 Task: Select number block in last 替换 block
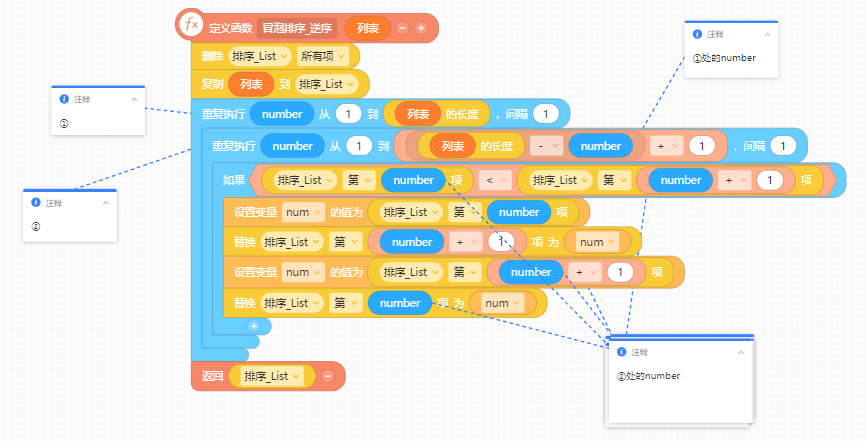click(400, 303)
